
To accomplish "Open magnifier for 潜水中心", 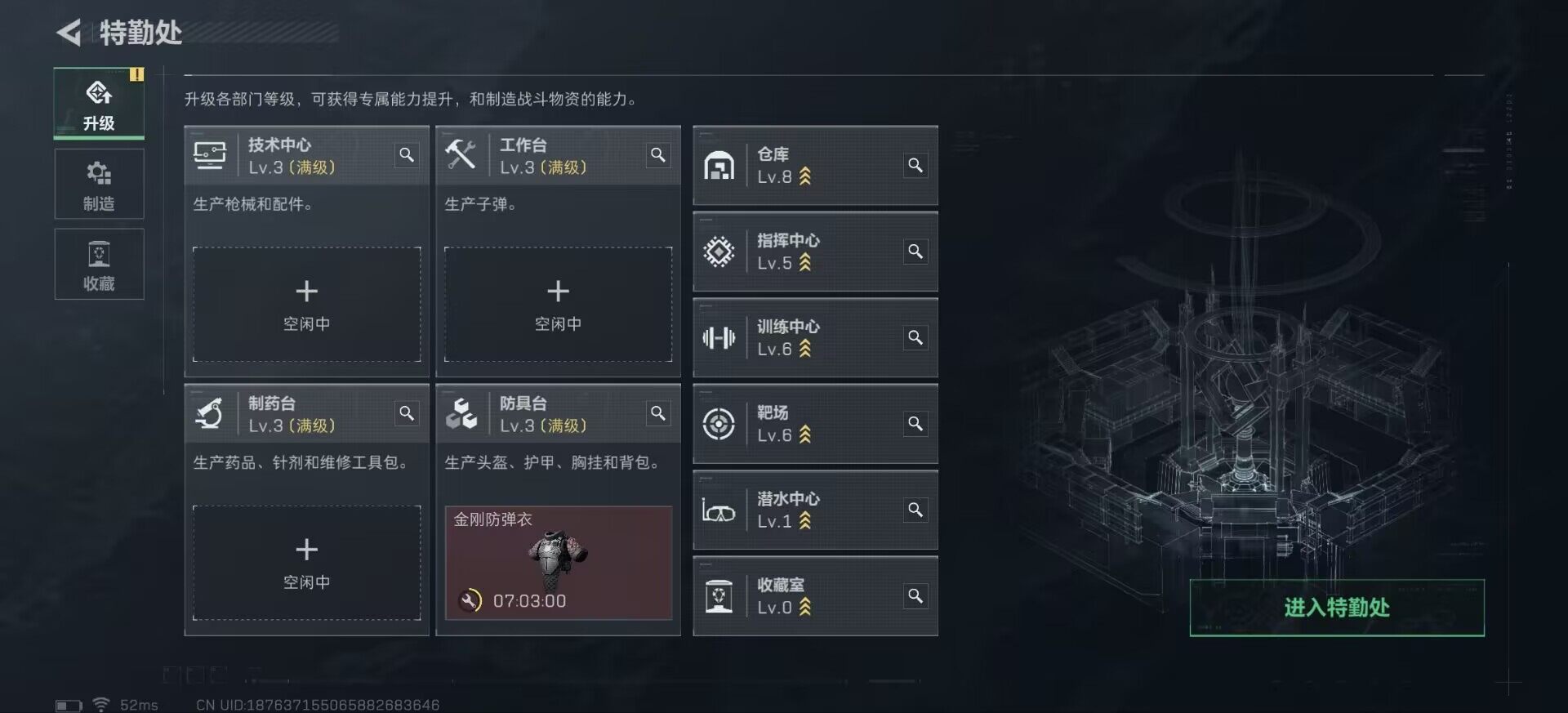I will (915, 510).
